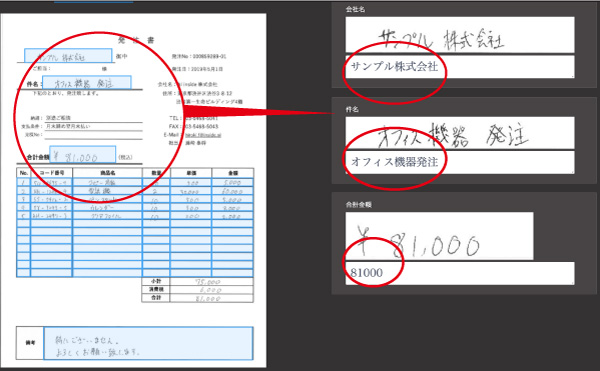The height and width of the screenshot is (371, 600).
Task: Click the 数量 column header
Action: point(157,173)
